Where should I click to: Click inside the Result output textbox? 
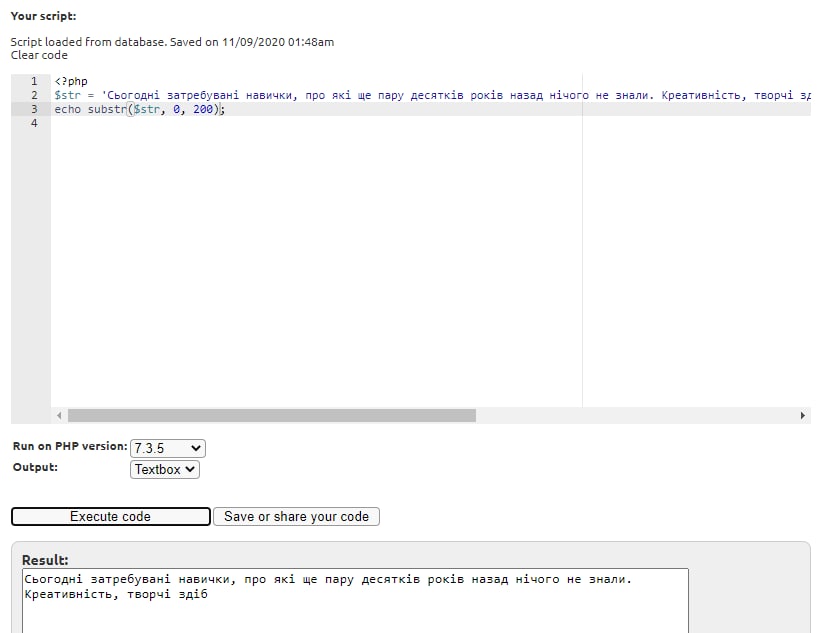(355, 601)
